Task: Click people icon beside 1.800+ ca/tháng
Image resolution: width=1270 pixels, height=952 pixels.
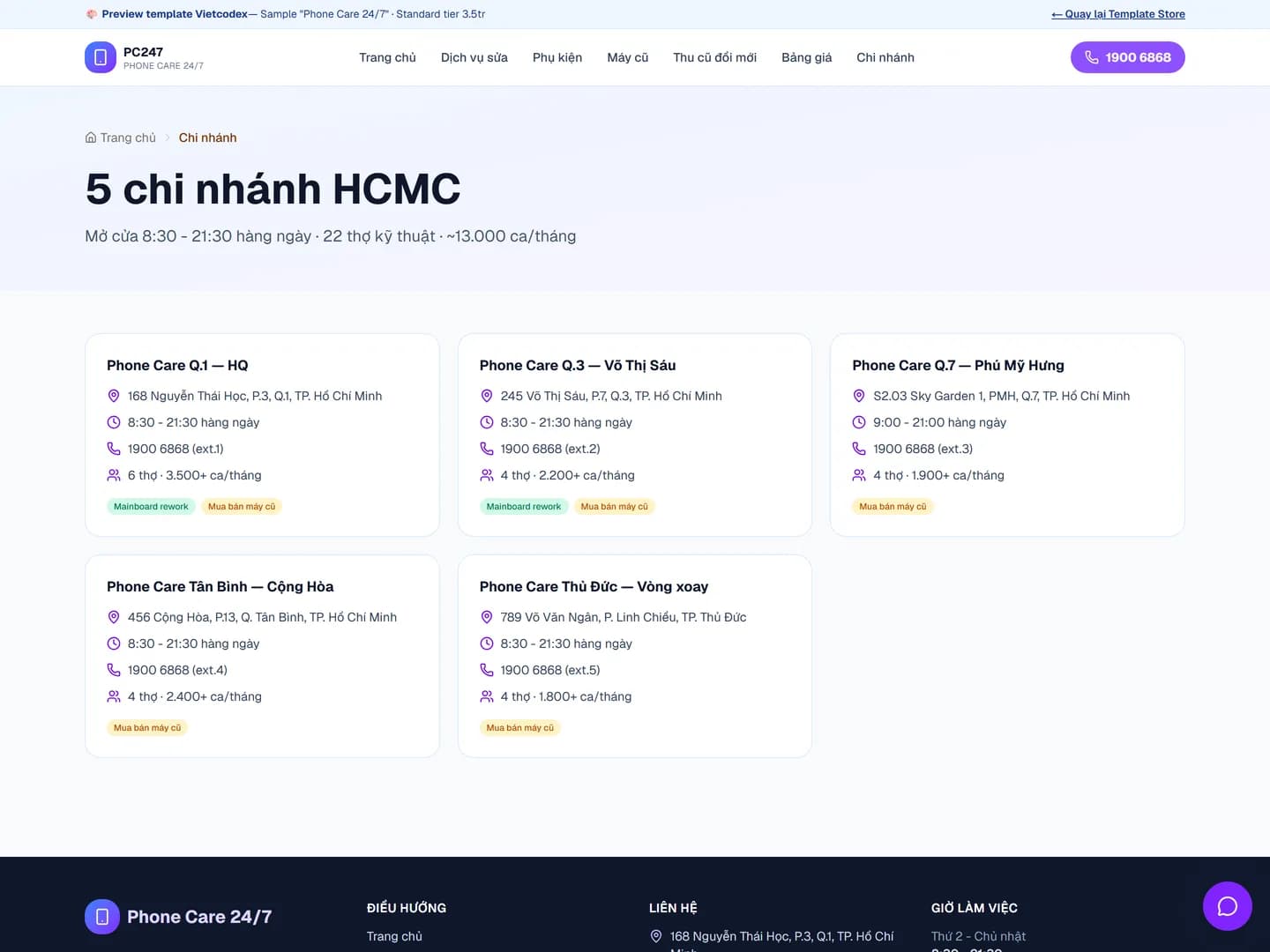Action: (487, 696)
